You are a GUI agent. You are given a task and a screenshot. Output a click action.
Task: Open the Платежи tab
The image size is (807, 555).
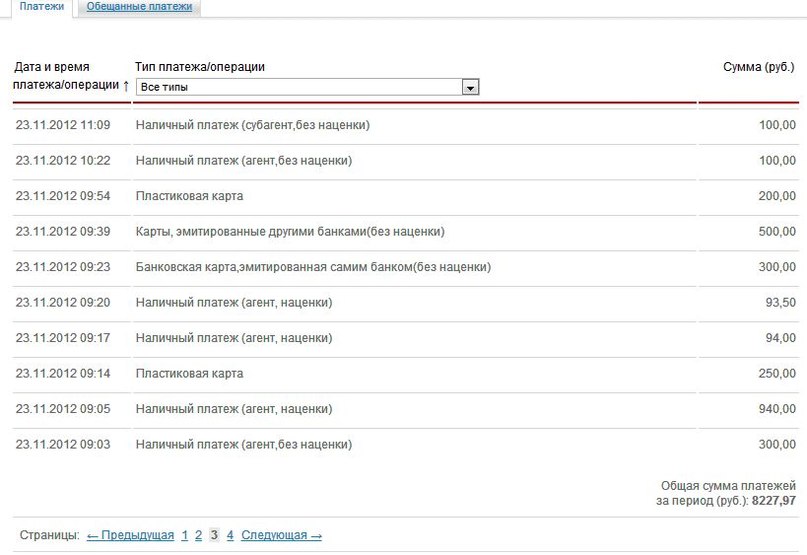pyautogui.click(x=42, y=7)
